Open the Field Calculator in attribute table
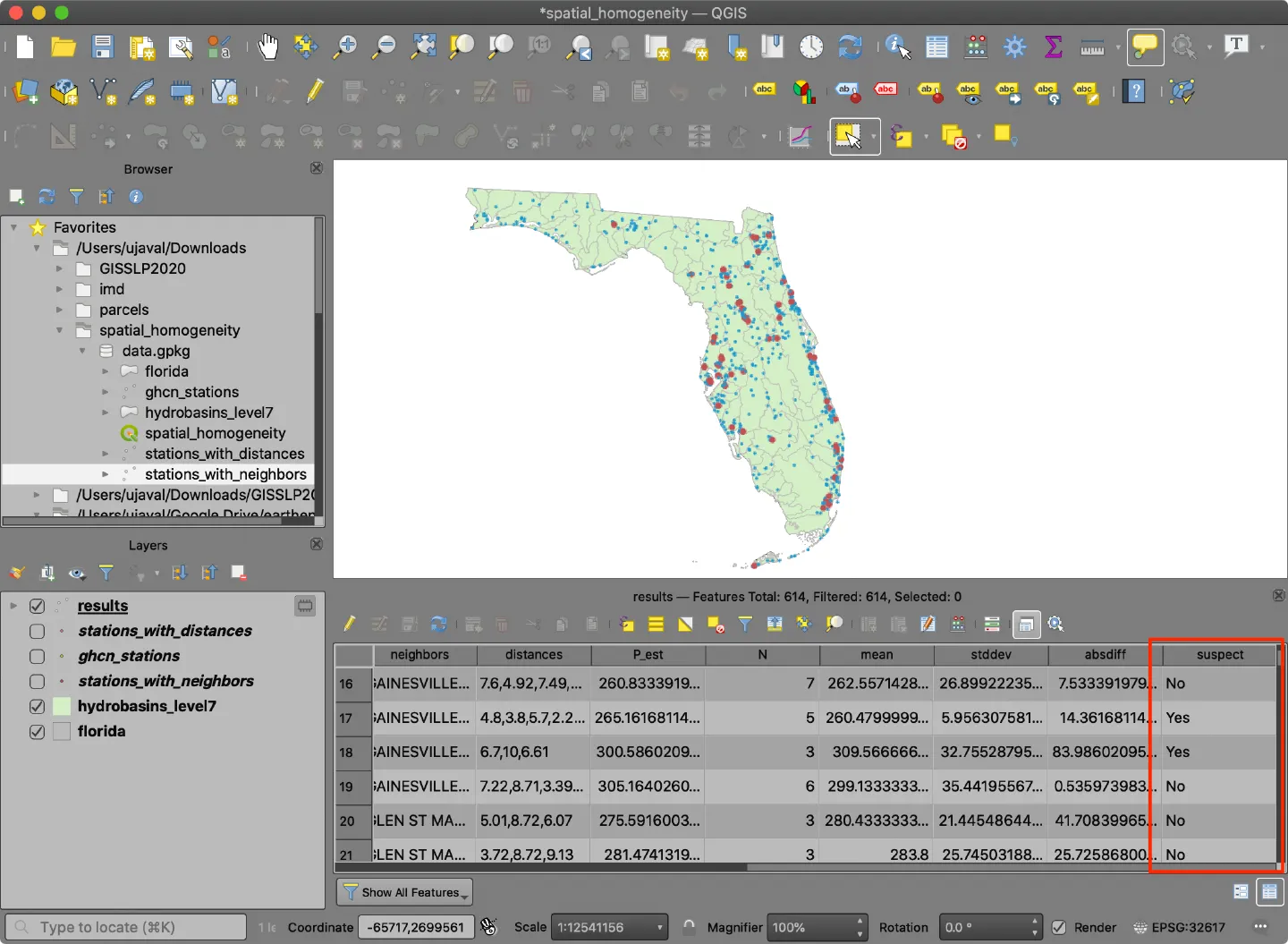 958,624
